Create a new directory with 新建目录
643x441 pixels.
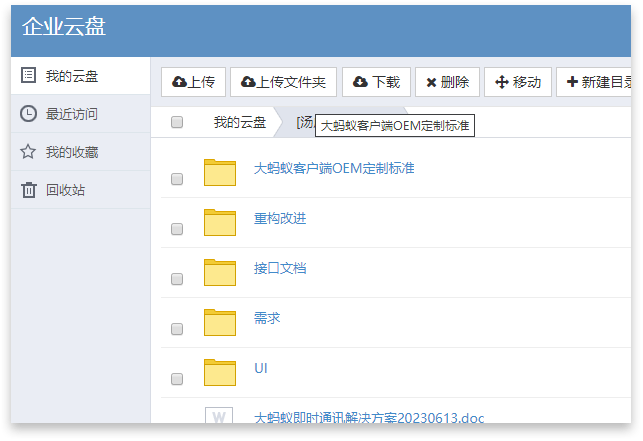pos(598,82)
